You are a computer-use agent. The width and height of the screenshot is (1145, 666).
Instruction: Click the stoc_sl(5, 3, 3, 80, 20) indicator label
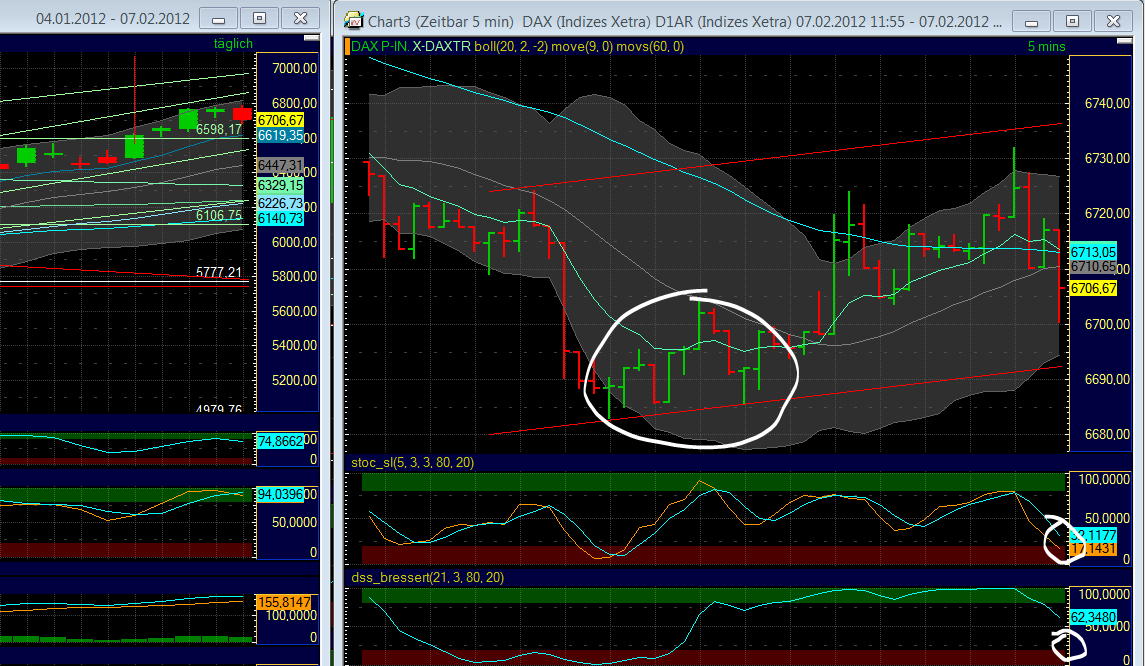click(x=413, y=463)
